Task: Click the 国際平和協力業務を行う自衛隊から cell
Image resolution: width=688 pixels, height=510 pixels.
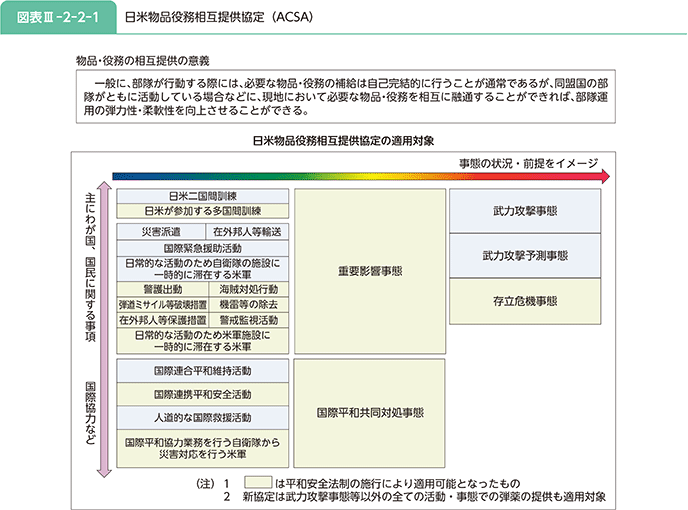Action: (203, 448)
